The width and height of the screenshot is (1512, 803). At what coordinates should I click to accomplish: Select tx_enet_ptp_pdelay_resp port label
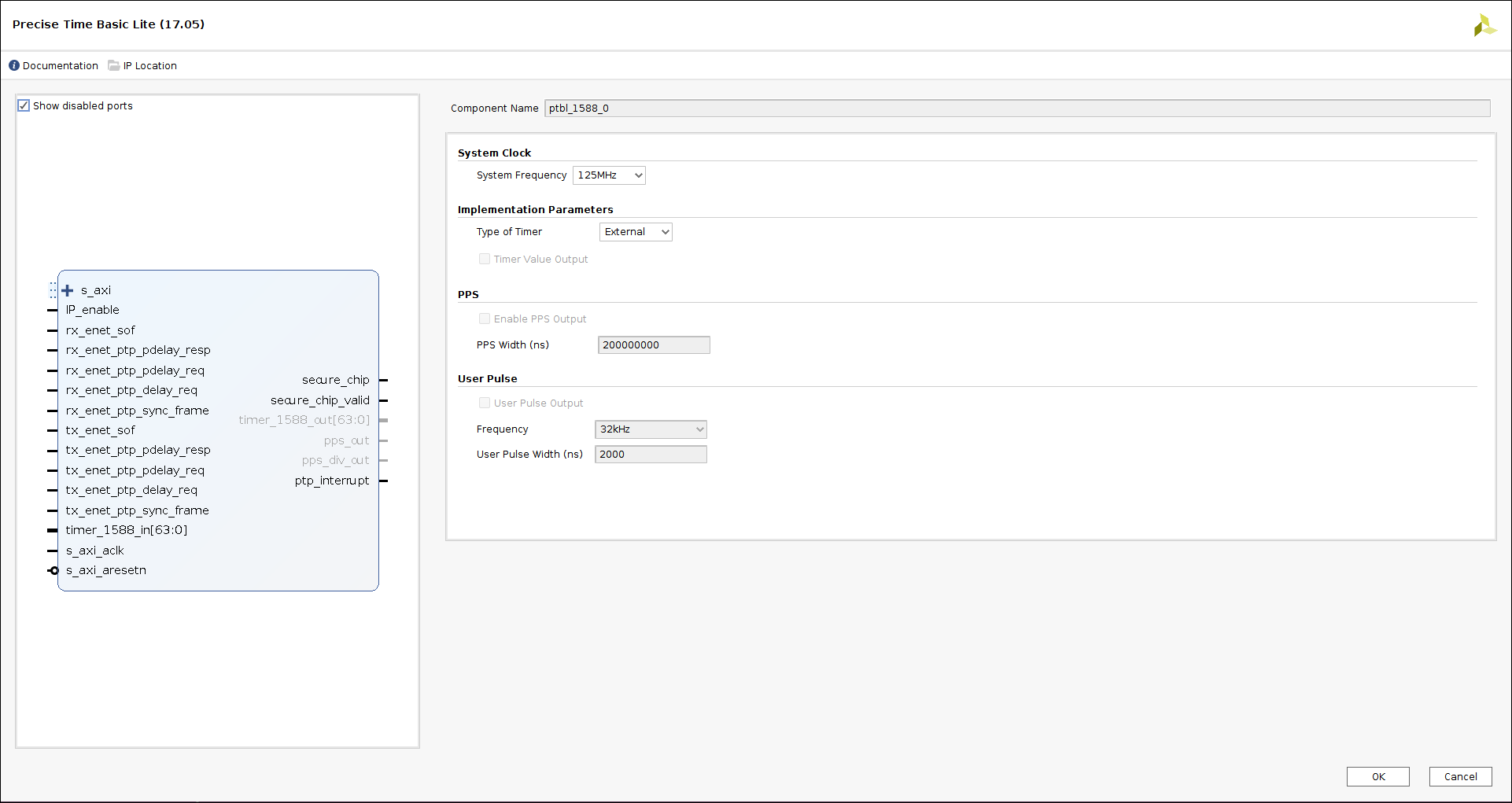138,450
